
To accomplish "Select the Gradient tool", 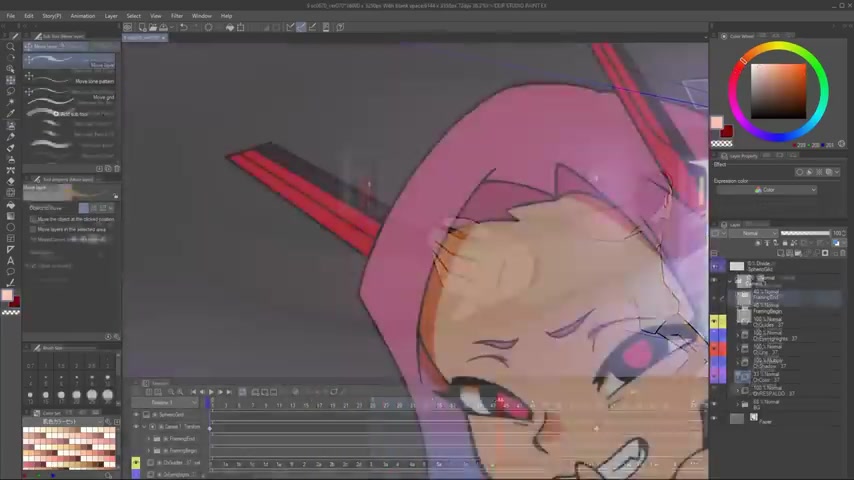I will (10, 216).
